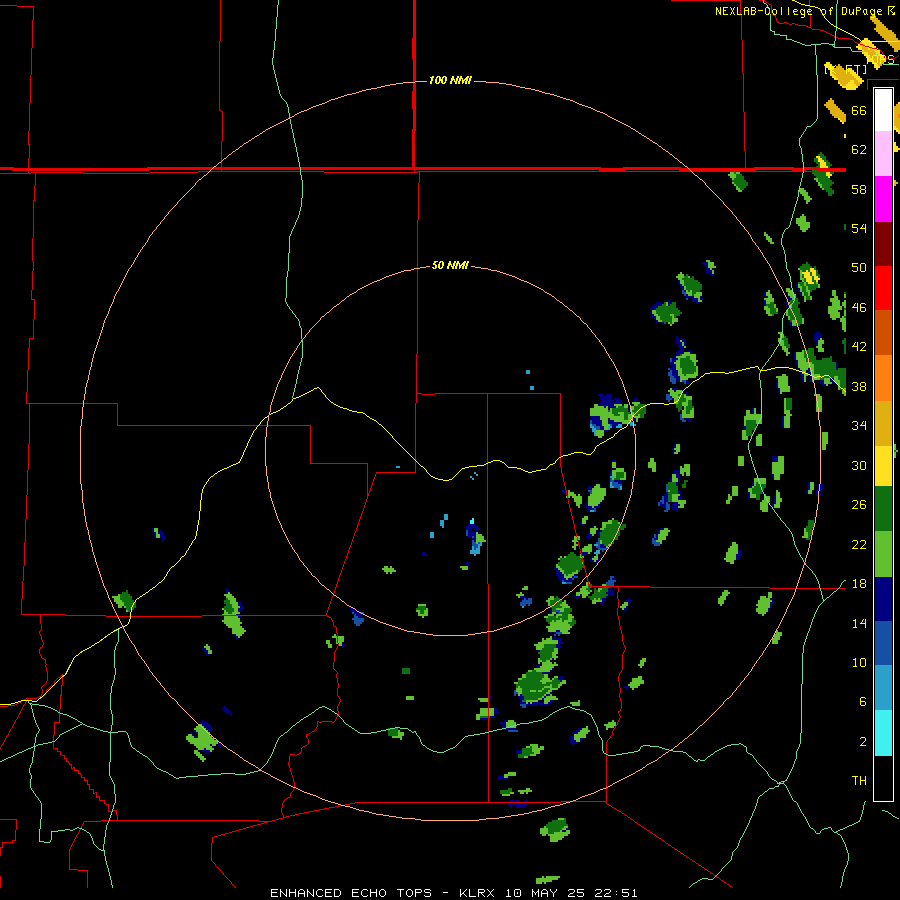900x900 pixels.
Task: Click the '2' legend value
Action: 862,742
